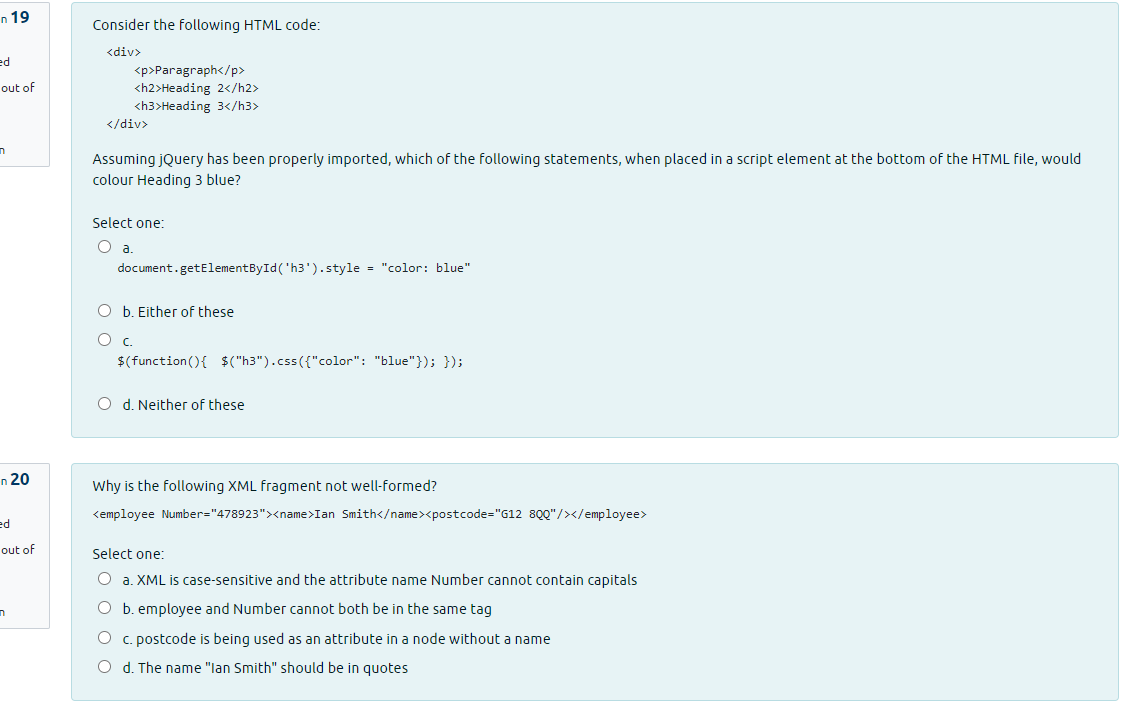Choose the 'Either of these' radio button

pyautogui.click(x=104, y=311)
